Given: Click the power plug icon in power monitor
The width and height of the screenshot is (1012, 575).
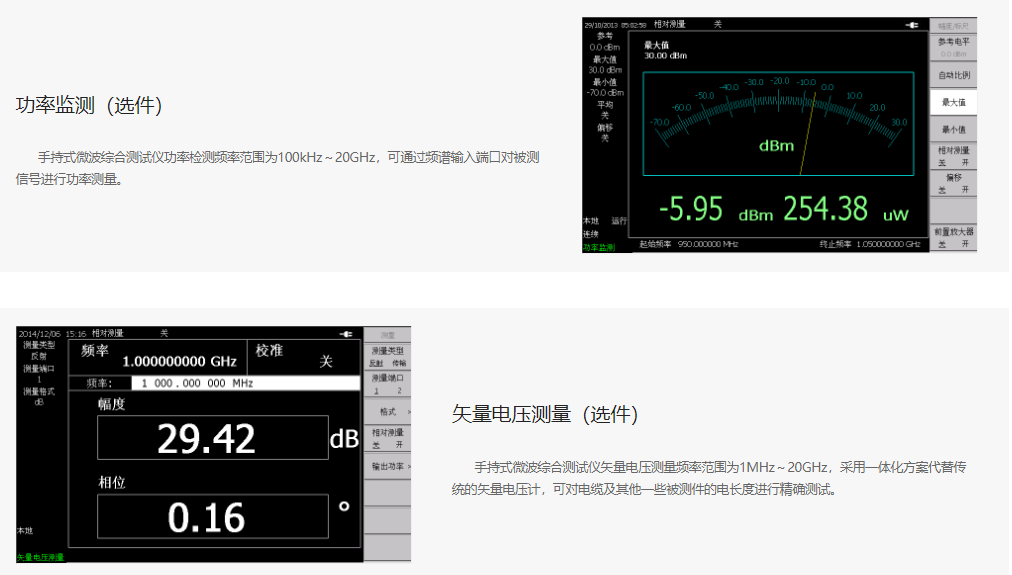Looking at the screenshot, I should tap(911, 24).
